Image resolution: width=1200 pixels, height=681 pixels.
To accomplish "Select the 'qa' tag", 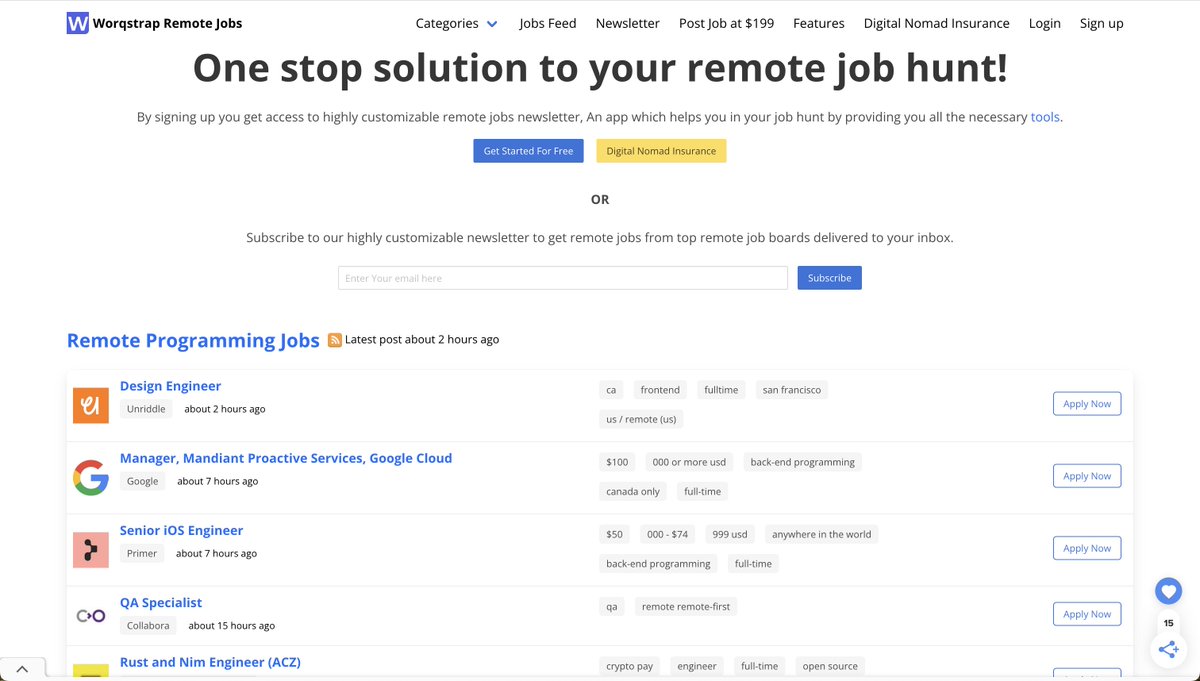I will coord(612,606).
